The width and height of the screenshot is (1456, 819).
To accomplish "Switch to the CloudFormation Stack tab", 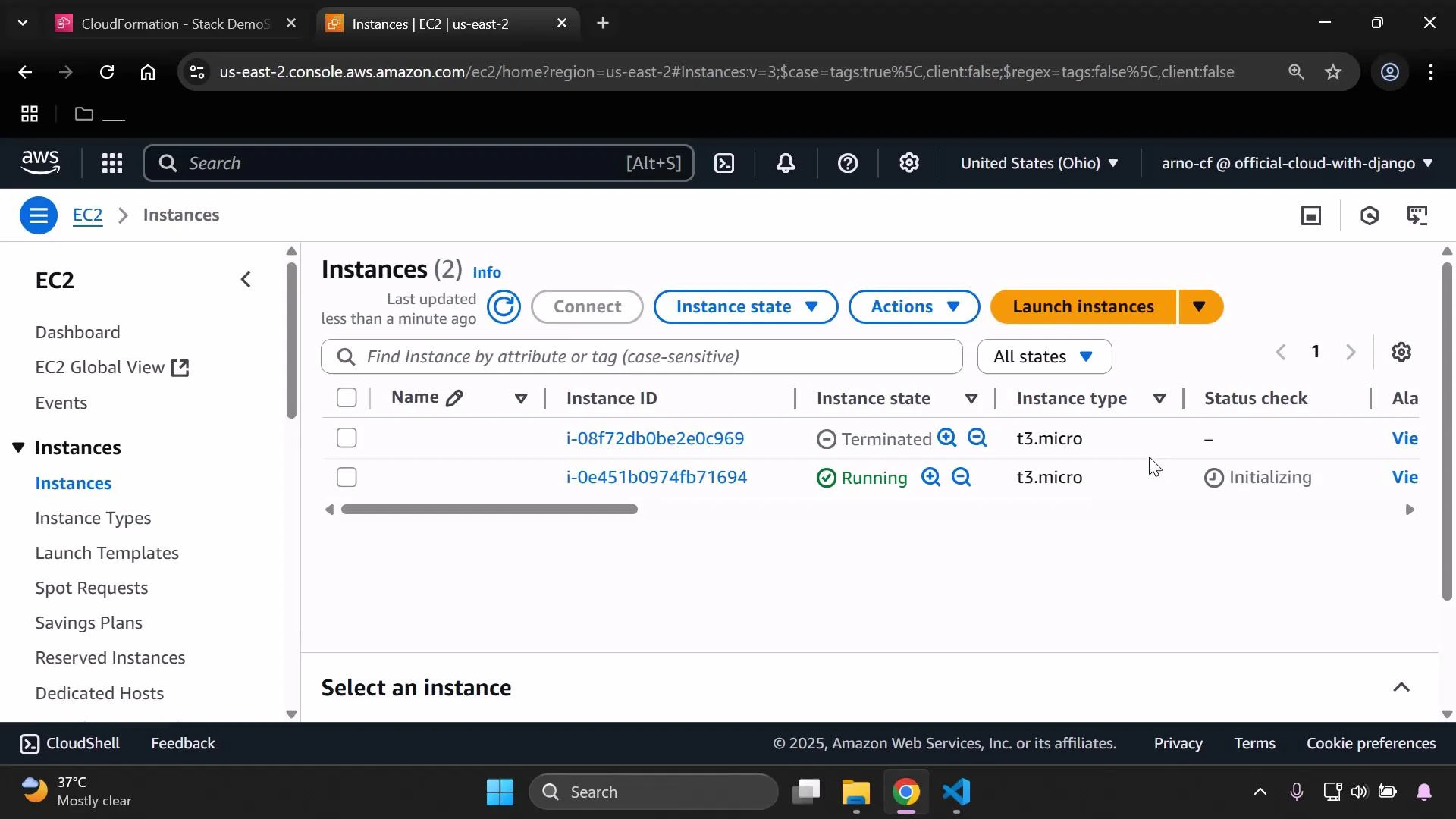I will click(177, 24).
